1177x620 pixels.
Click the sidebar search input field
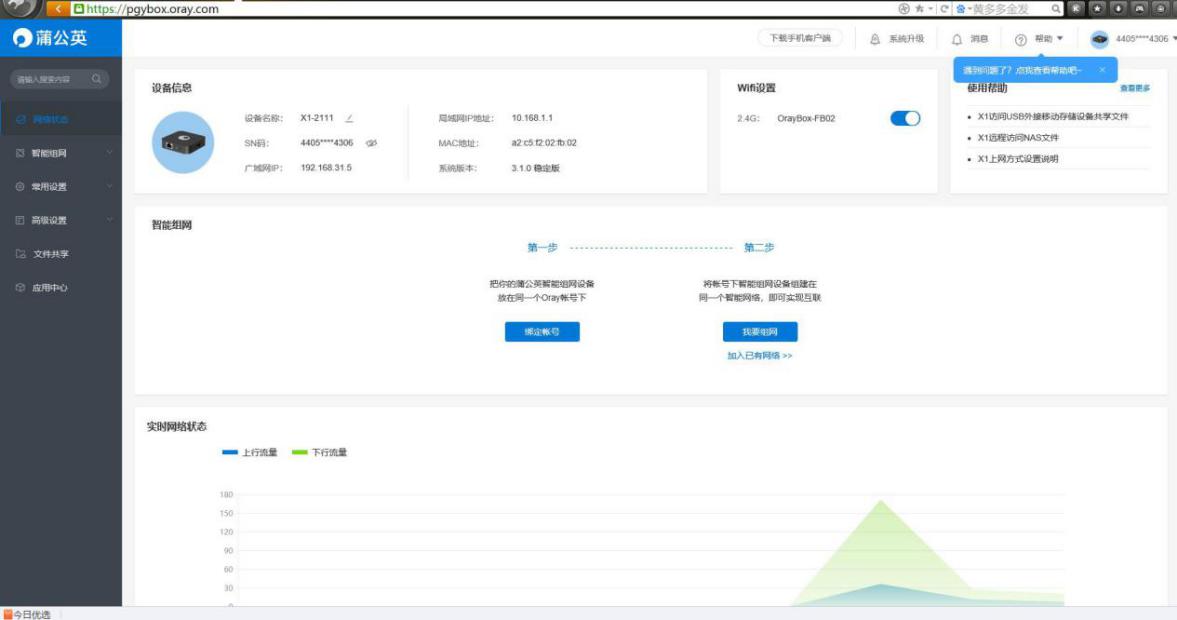point(50,79)
